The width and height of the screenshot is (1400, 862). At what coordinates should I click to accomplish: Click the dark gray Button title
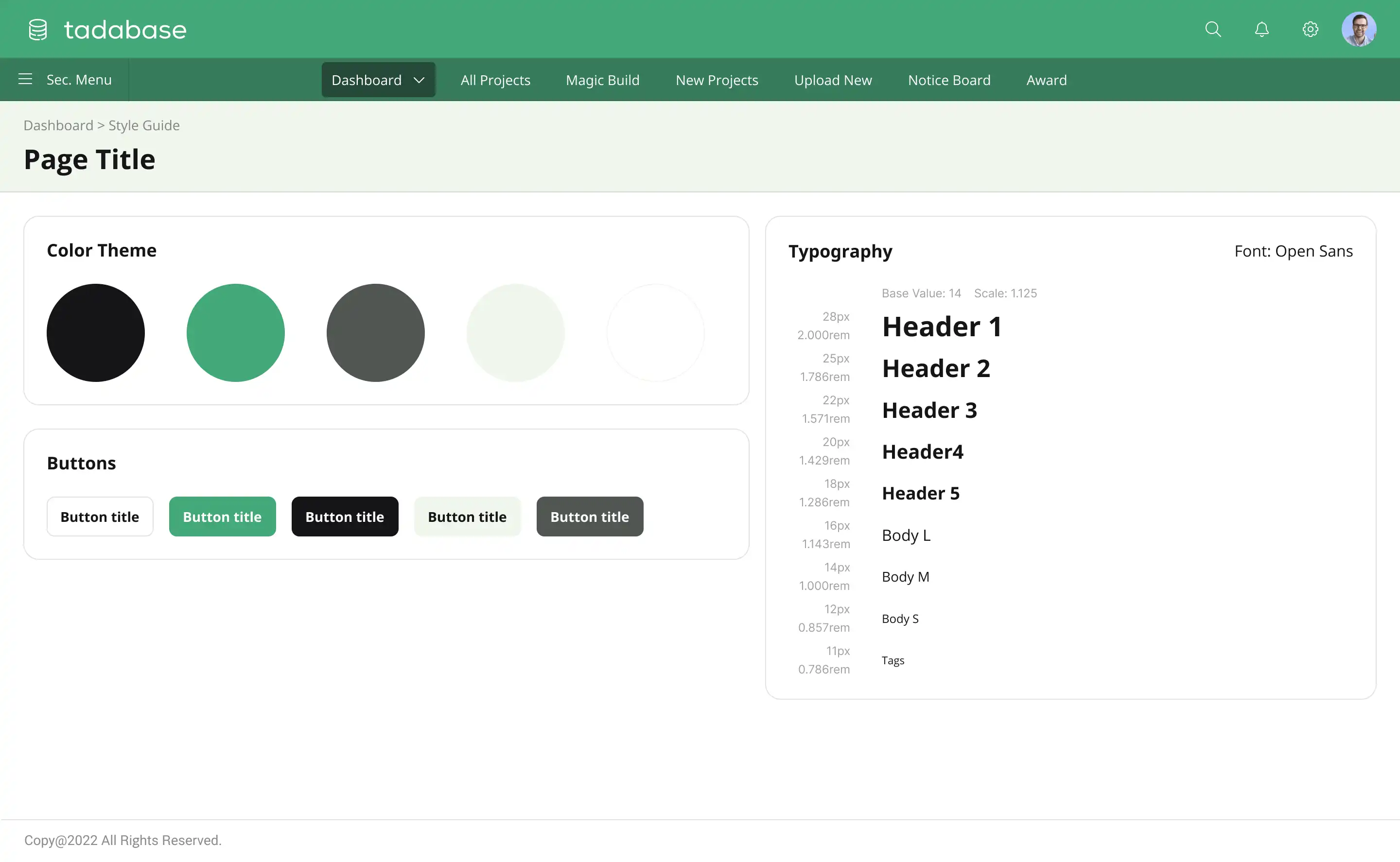[590, 517]
